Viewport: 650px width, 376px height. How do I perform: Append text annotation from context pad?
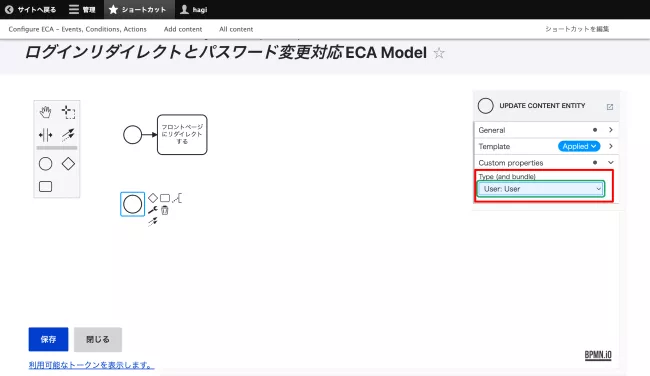[x=177, y=198]
